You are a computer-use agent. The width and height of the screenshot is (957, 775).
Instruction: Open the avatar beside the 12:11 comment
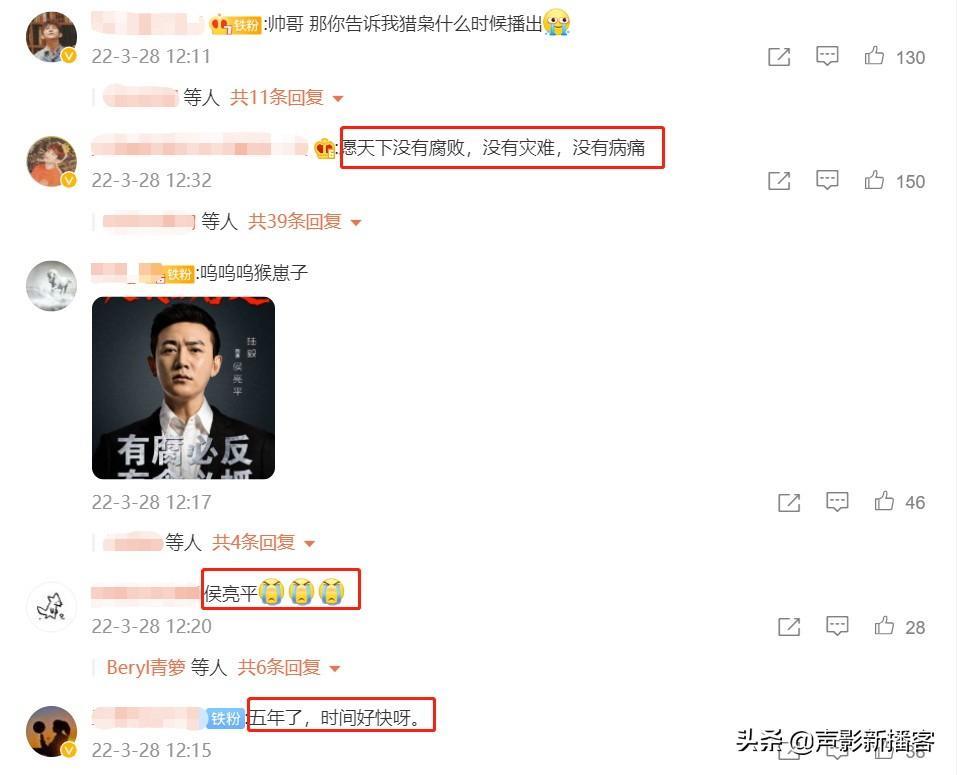click(x=52, y=37)
